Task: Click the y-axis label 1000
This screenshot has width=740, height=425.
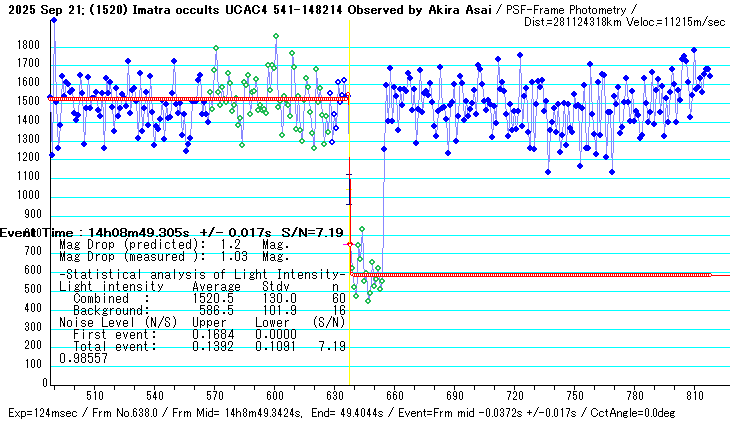Action: tap(25, 196)
